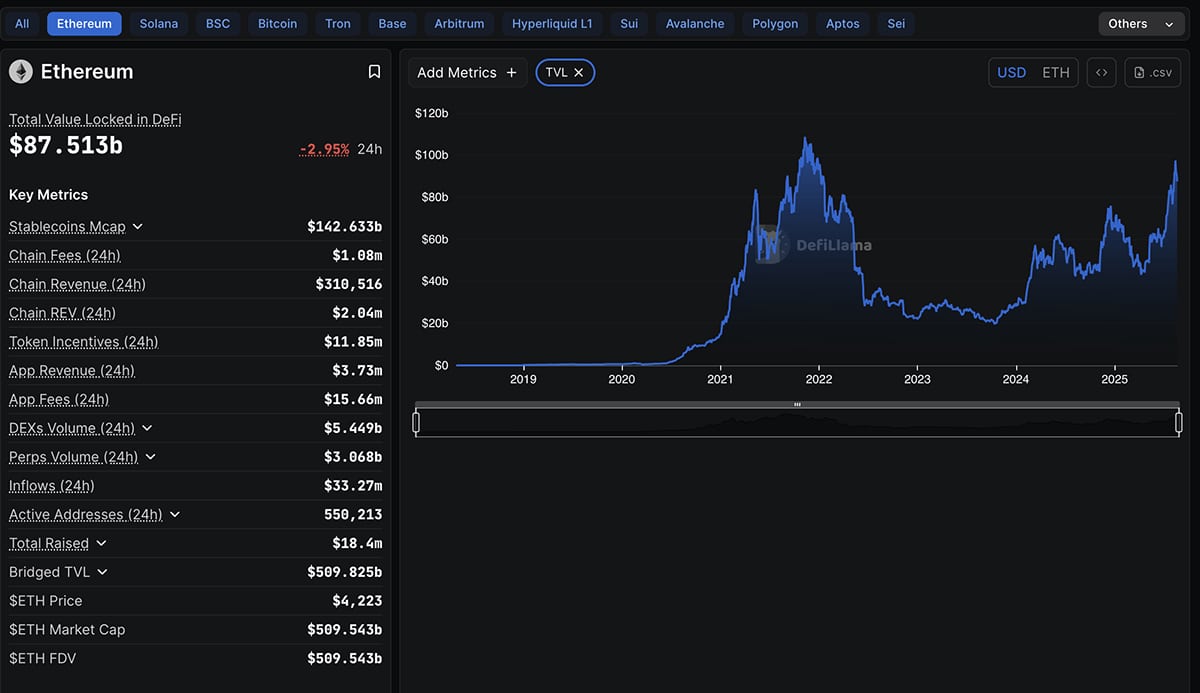This screenshot has height=693, width=1200.
Task: Click the plus icon beside Add Metrics
Action: click(x=511, y=72)
